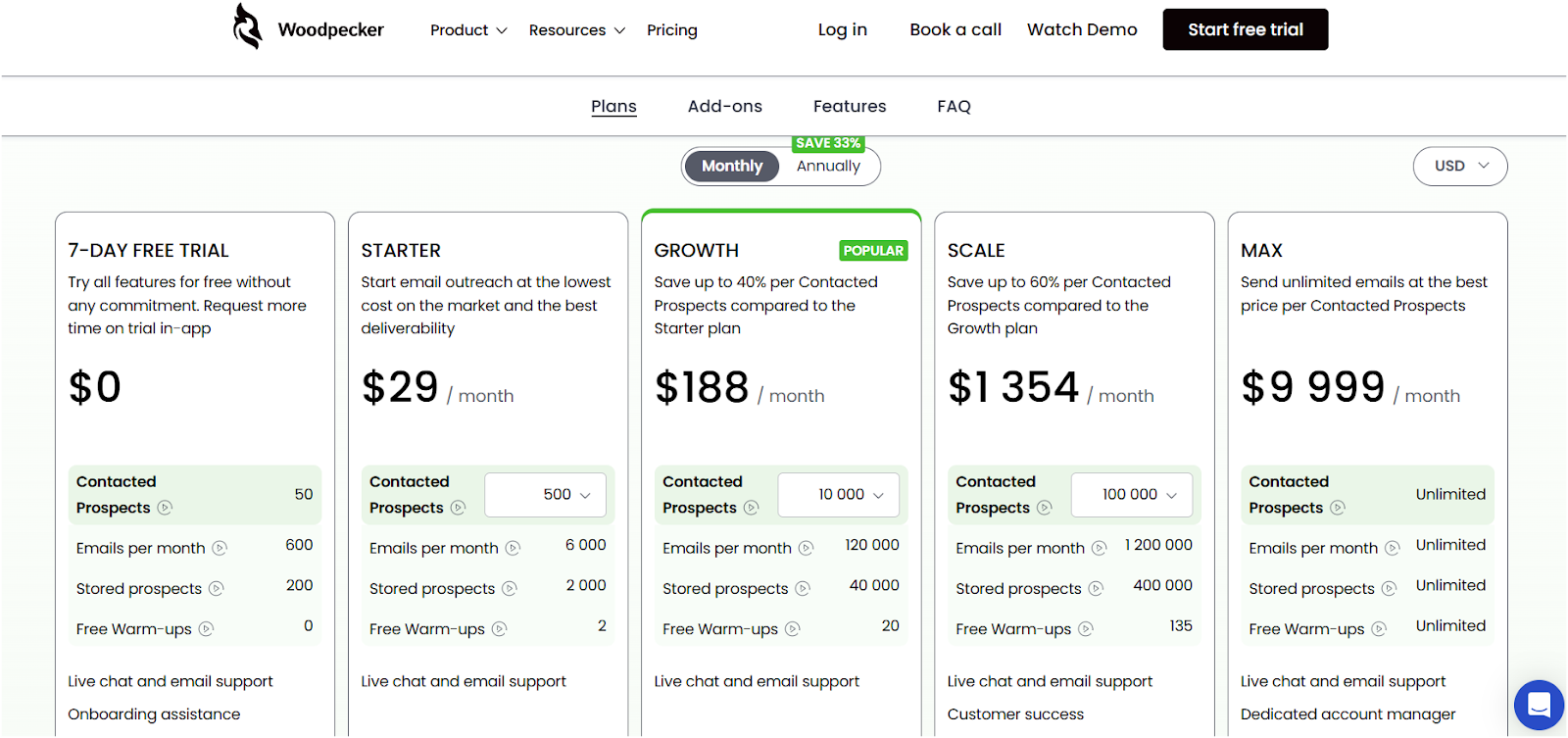Open info icon for Max Free Warm-ups

click(x=1378, y=629)
